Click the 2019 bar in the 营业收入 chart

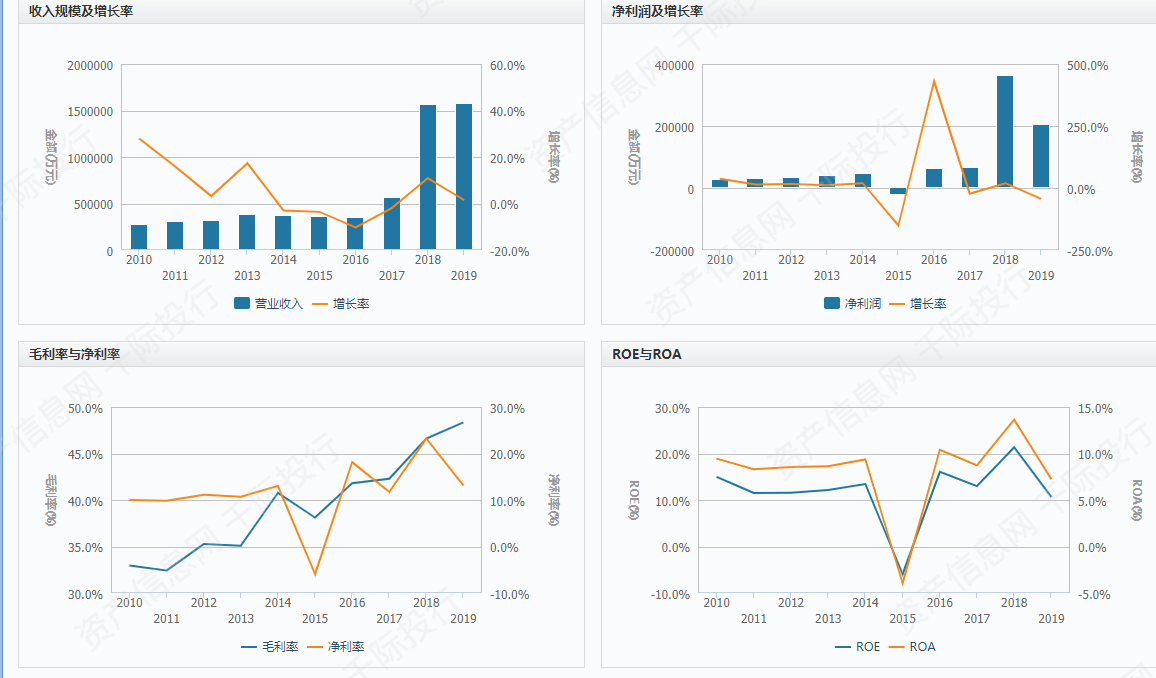[x=464, y=177]
